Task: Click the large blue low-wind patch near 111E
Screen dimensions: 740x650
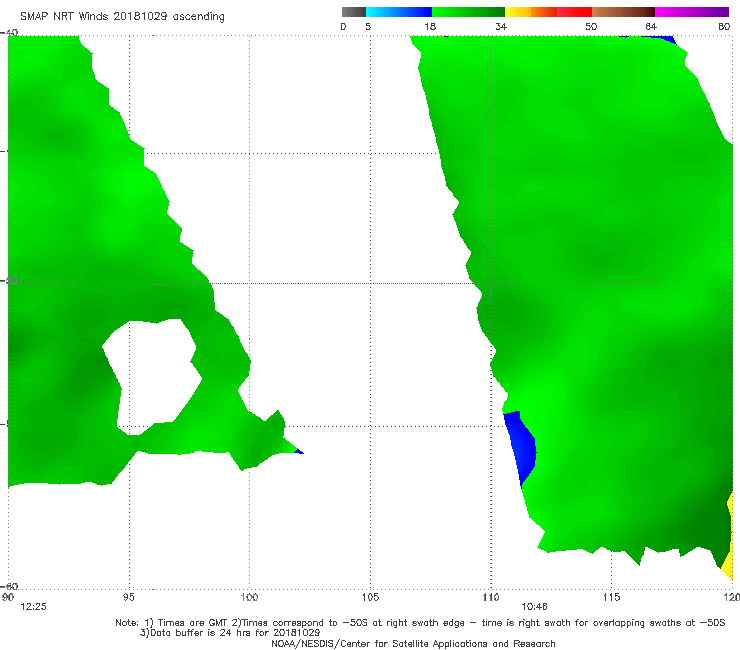Action: 522,446
